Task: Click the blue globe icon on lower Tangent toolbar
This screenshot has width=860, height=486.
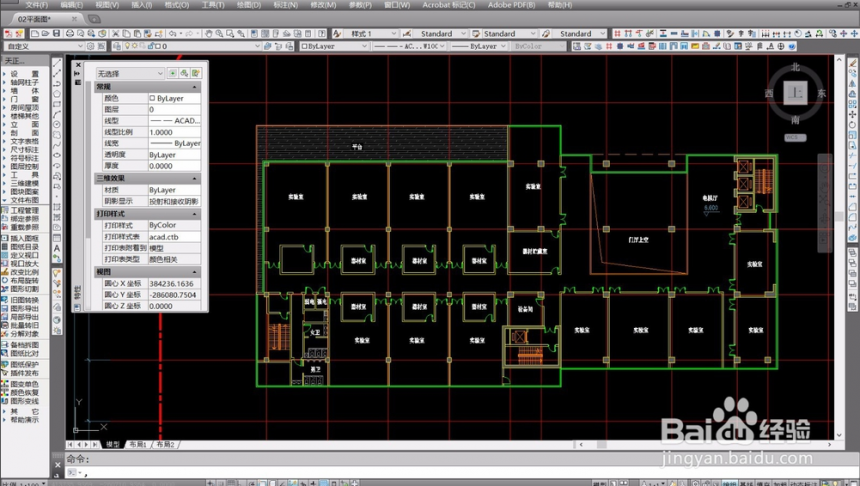Action: [x=792, y=46]
